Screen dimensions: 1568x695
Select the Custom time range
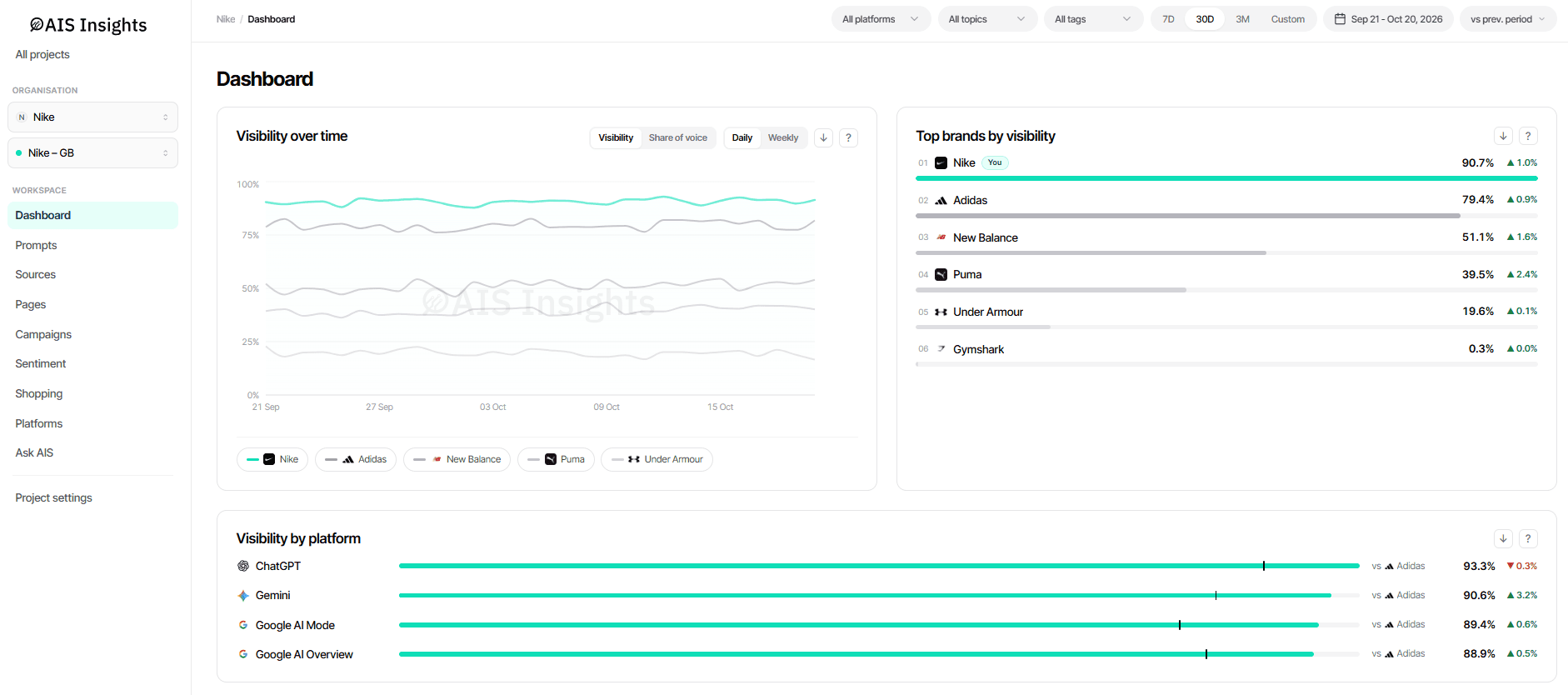pos(1287,19)
